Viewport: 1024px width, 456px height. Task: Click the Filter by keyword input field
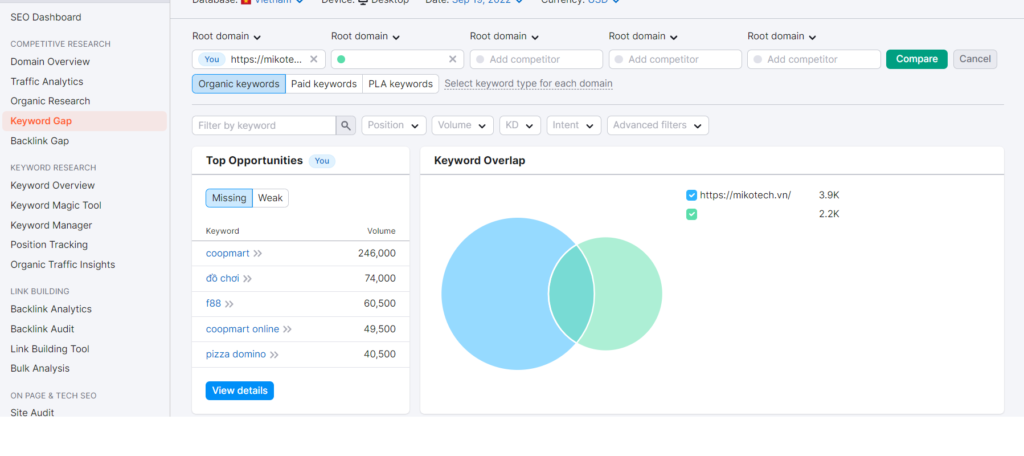(264, 125)
